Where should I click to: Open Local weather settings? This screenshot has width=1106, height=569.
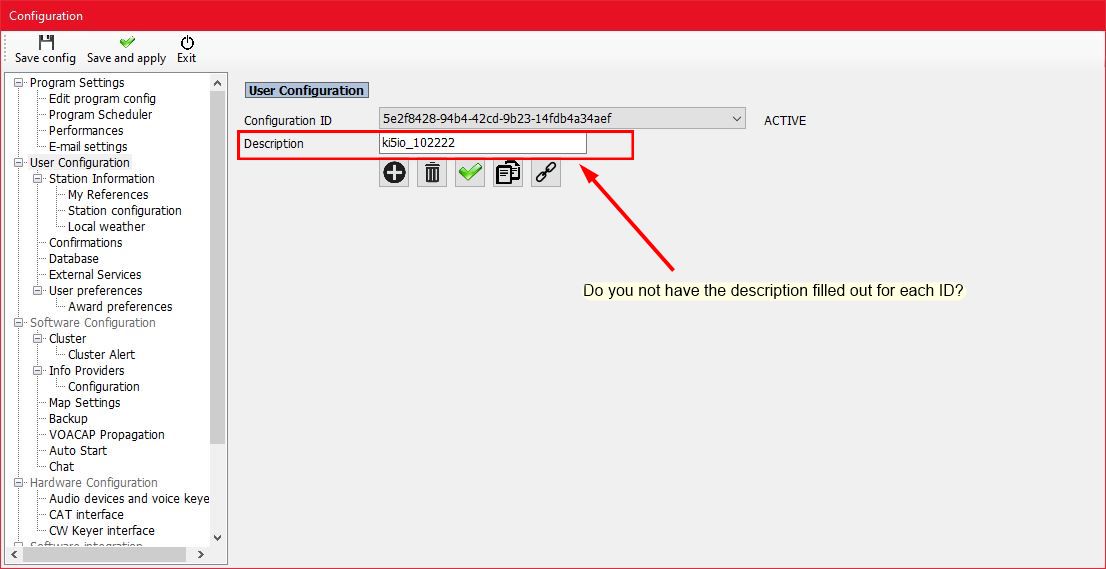[x=107, y=226]
